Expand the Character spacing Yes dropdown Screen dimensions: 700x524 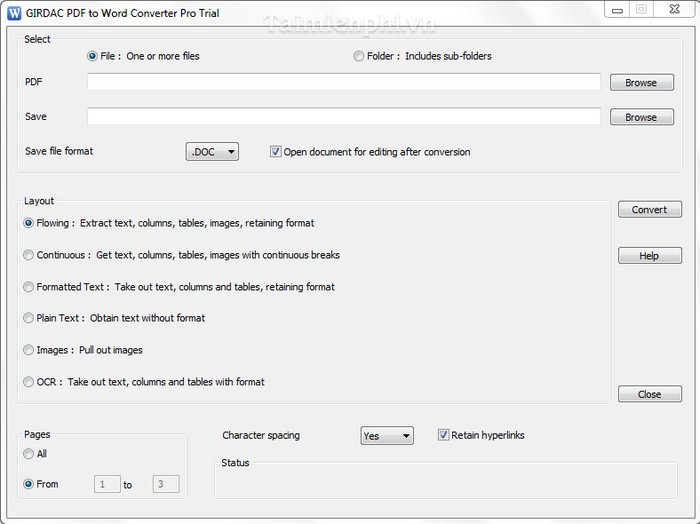click(x=386, y=436)
